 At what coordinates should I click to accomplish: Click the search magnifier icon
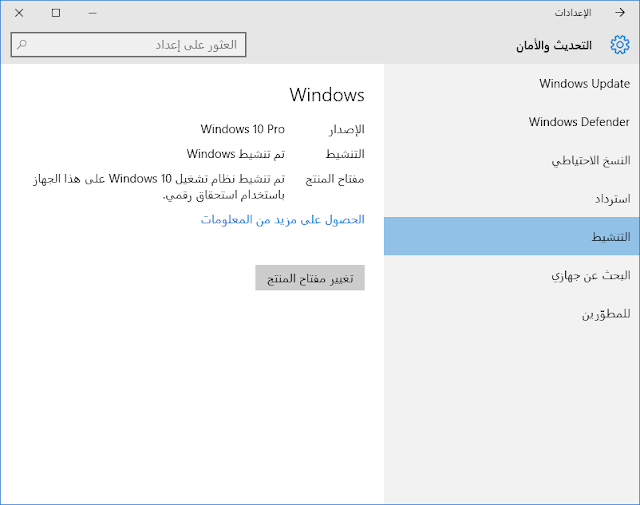22,44
